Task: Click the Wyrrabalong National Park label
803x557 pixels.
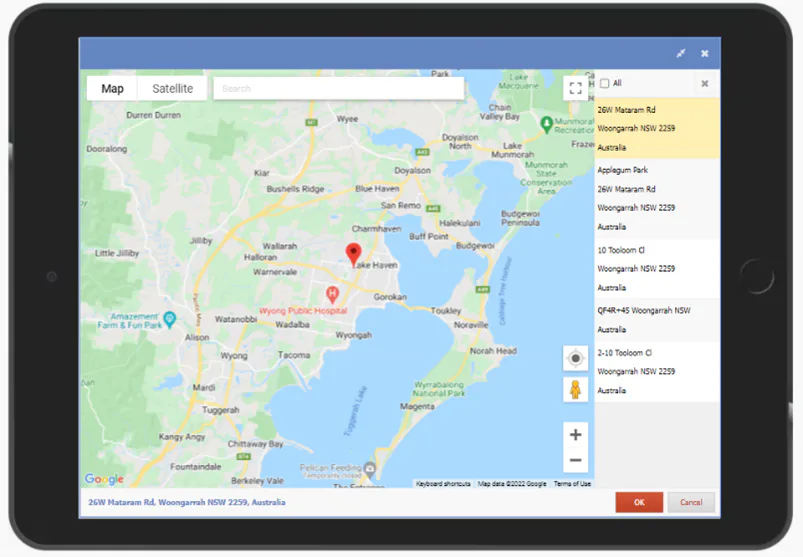Action: coord(439,389)
